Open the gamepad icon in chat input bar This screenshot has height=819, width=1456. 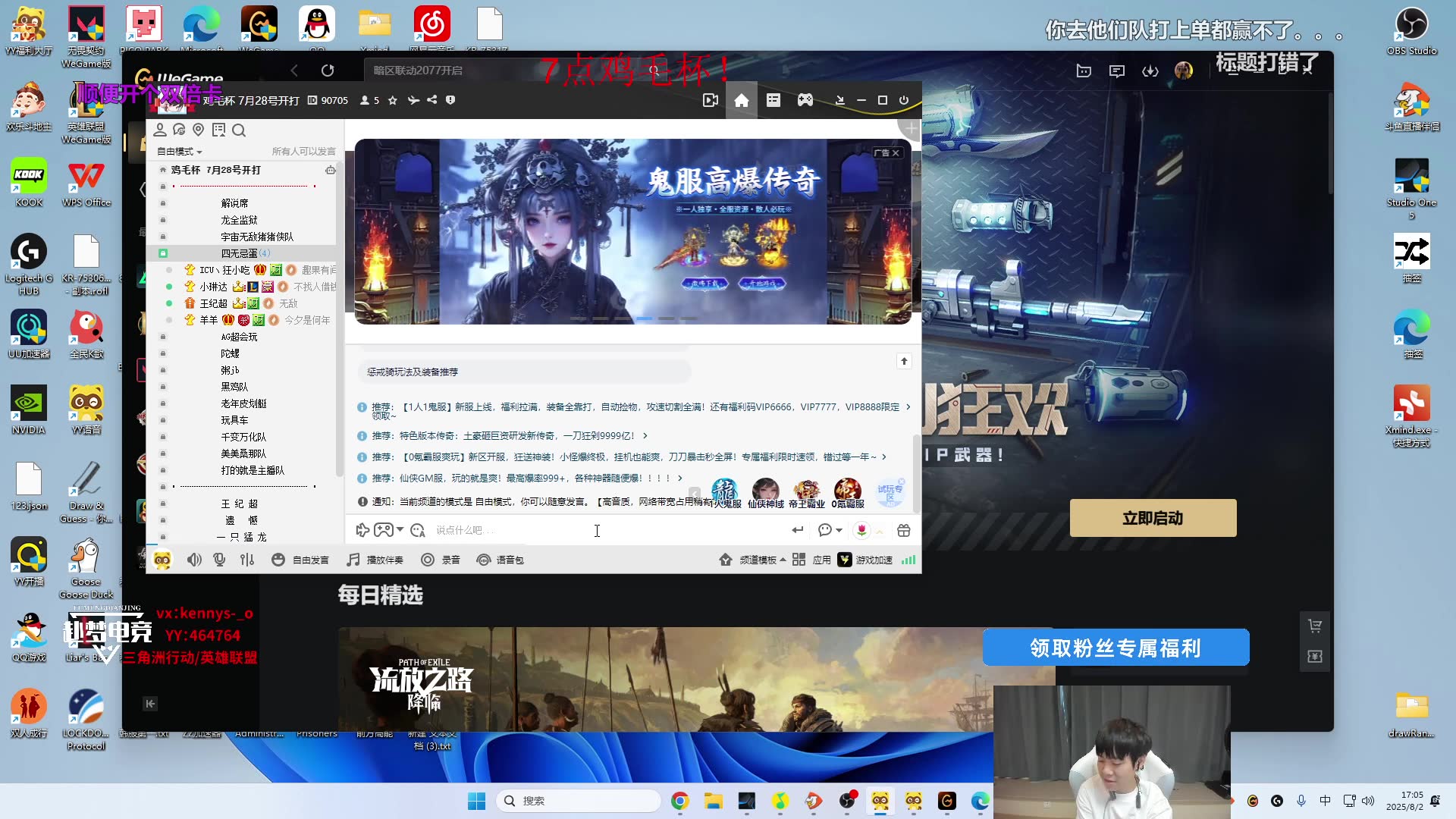[384, 530]
